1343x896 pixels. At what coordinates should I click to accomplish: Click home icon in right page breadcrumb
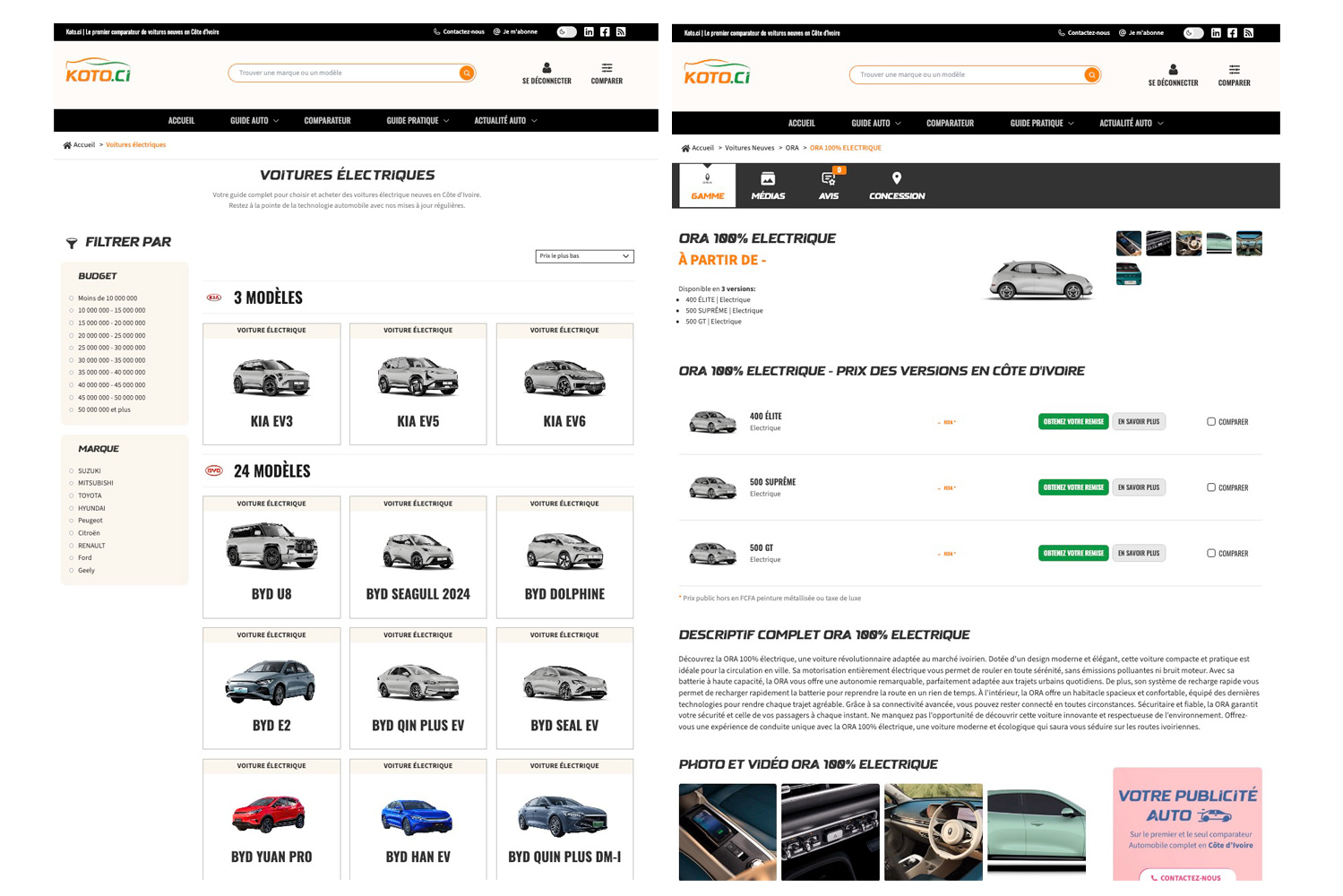point(685,148)
